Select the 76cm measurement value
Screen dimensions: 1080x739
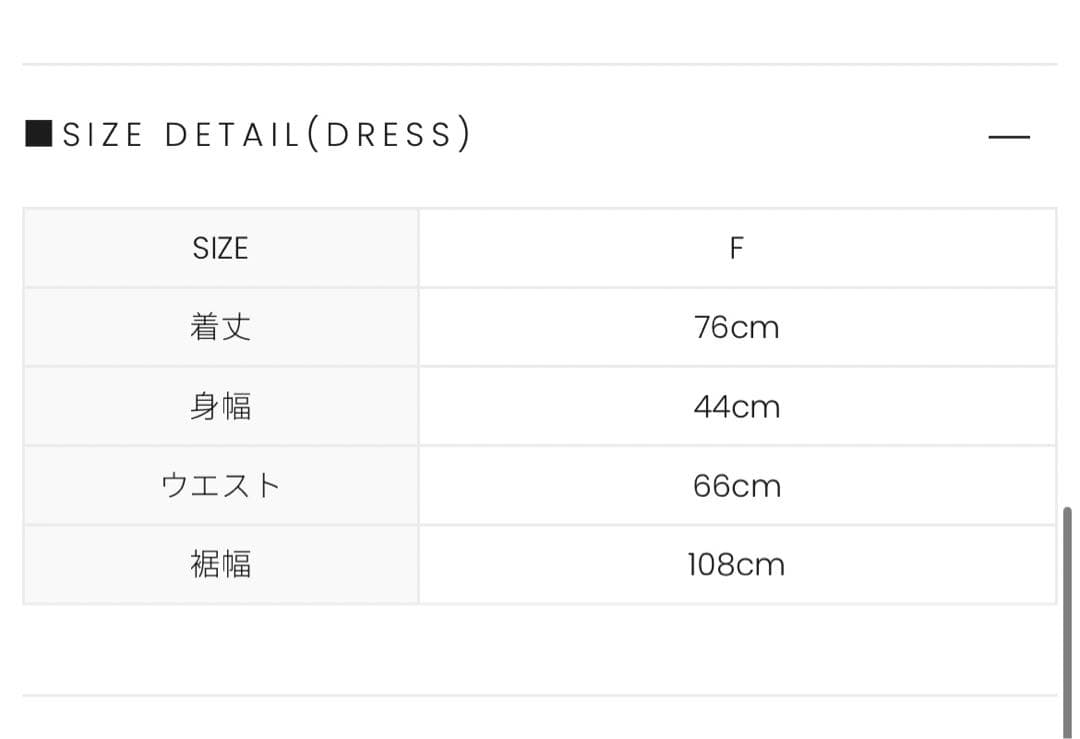click(x=737, y=327)
